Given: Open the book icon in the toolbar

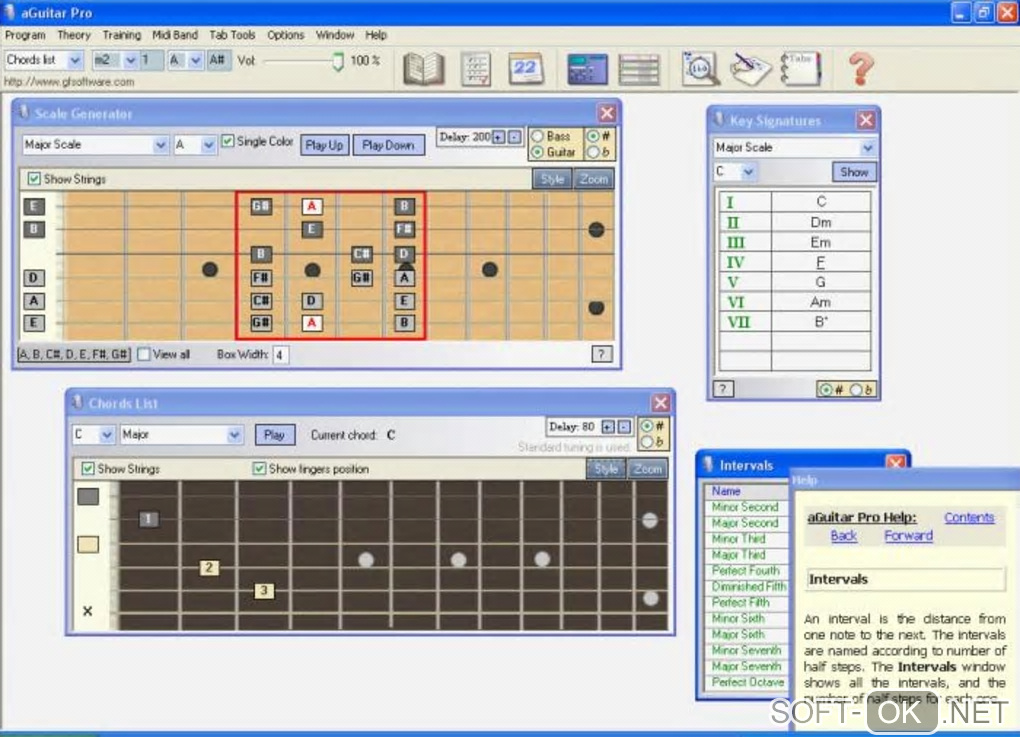Looking at the screenshot, I should (423, 68).
